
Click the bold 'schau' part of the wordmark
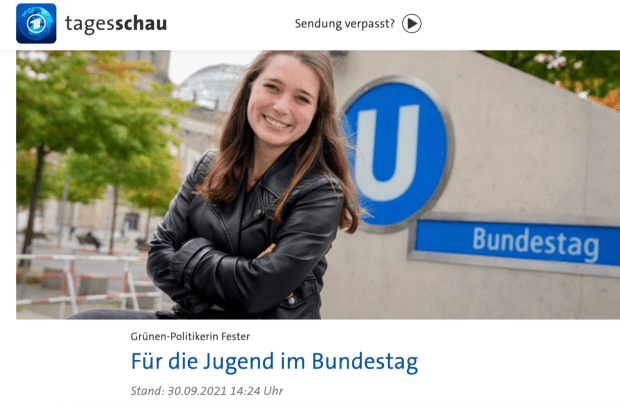[141, 24]
